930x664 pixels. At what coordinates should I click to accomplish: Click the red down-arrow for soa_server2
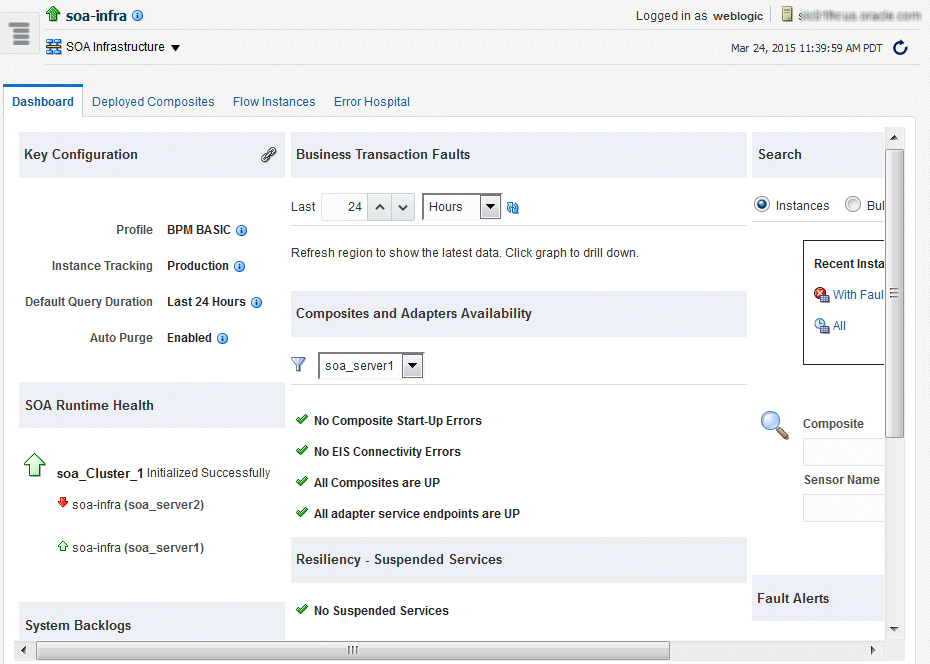(63, 503)
